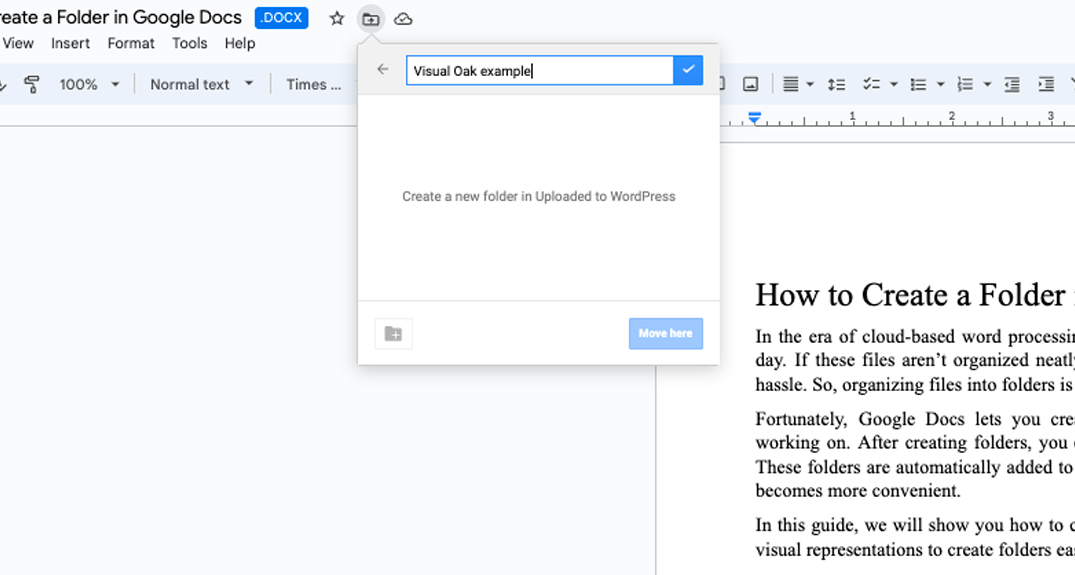Expand the bulleted list options arrow
Image resolution: width=1075 pixels, height=575 pixels.
tap(941, 84)
